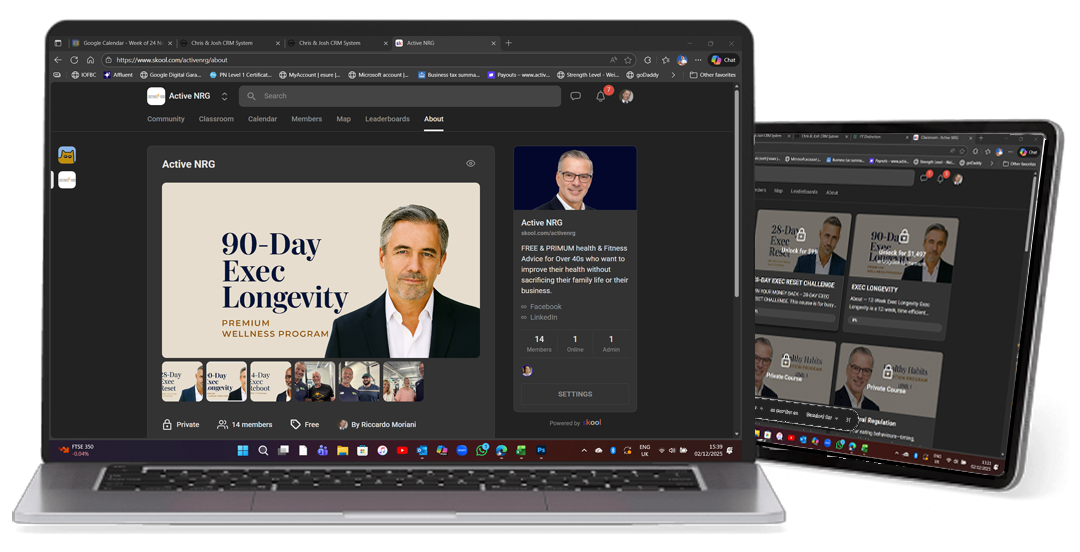Select the 28-Day Exec Reset thumbnail
This screenshot has height=552, width=1080.
click(182, 382)
